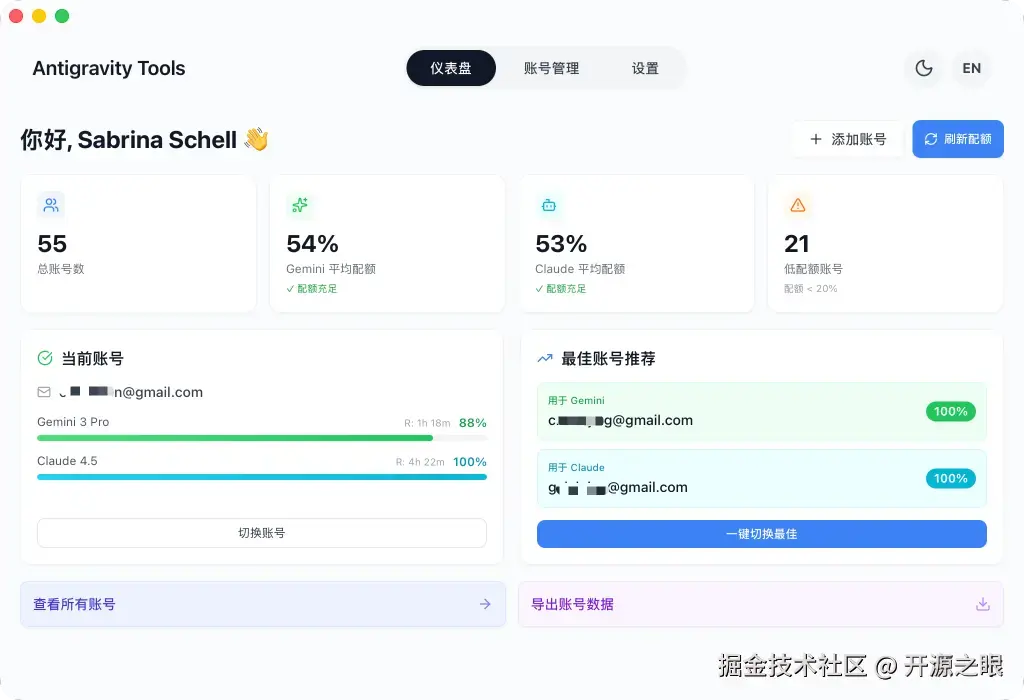Click the 100% badge on the Gemini recommendation
Viewport: 1024px width, 700px height.
[x=949, y=411]
